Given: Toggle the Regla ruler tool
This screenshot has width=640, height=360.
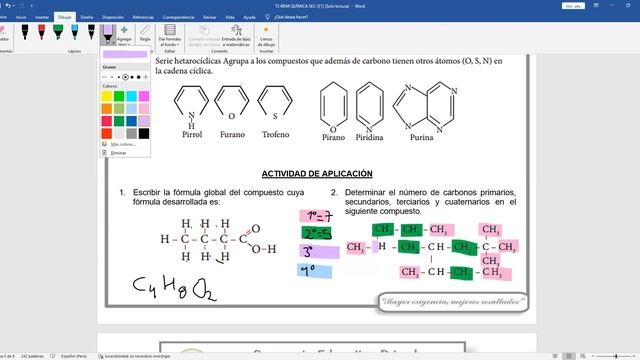Looking at the screenshot, I should 145,33.
